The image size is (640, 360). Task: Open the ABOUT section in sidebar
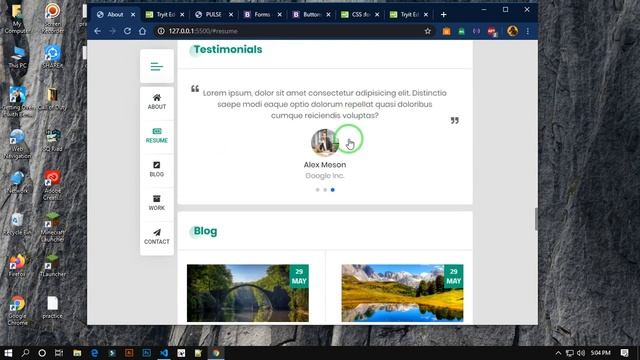157,102
